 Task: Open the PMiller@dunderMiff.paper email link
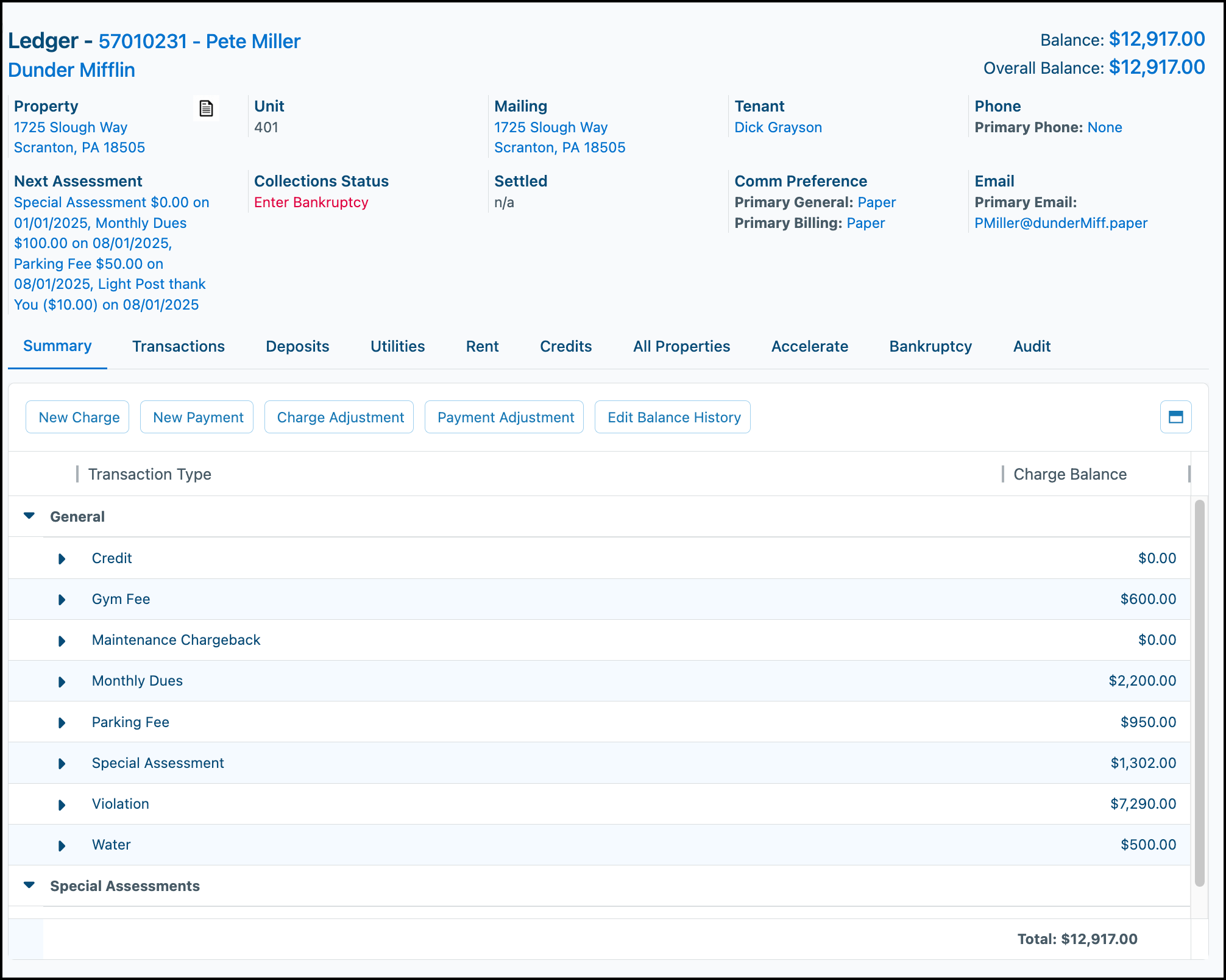(x=1061, y=223)
